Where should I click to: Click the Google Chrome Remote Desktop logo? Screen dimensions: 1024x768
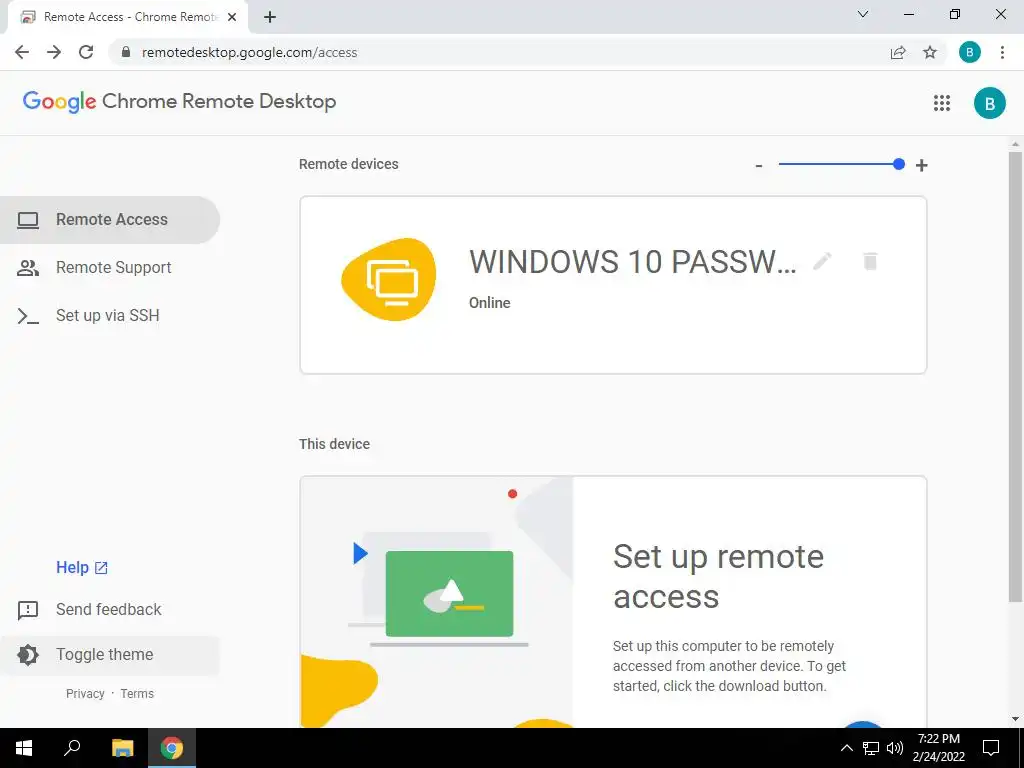pyautogui.click(x=180, y=101)
